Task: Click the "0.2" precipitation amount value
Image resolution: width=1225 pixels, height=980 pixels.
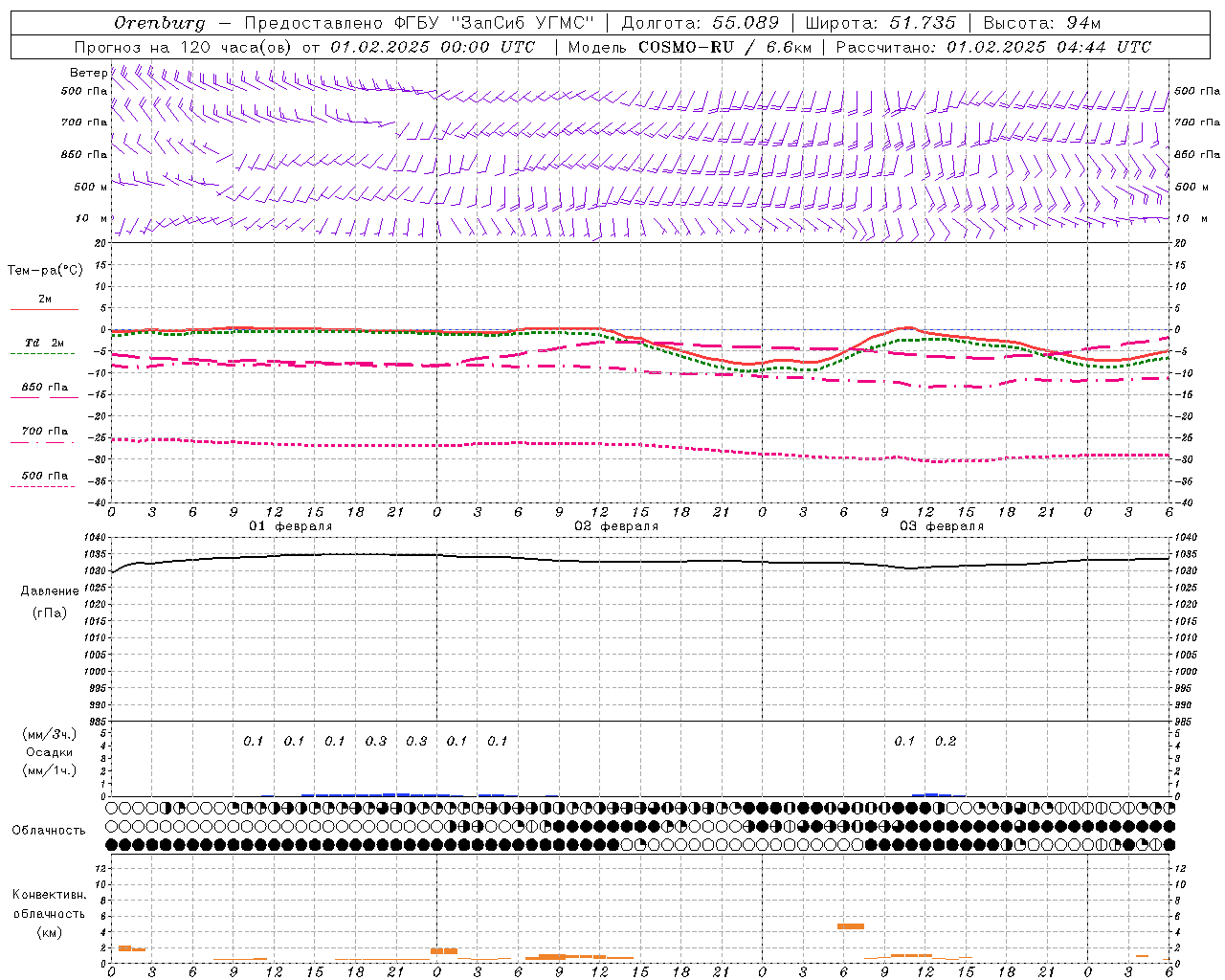Action: click(946, 741)
